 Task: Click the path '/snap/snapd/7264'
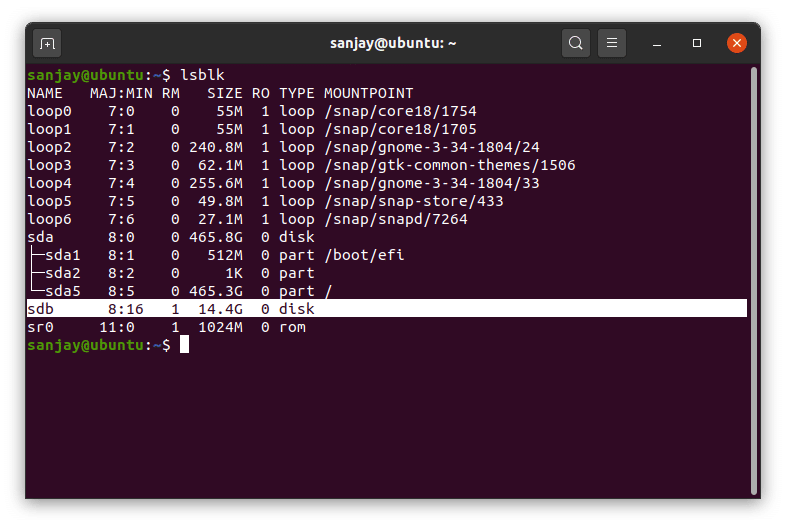[396, 220]
